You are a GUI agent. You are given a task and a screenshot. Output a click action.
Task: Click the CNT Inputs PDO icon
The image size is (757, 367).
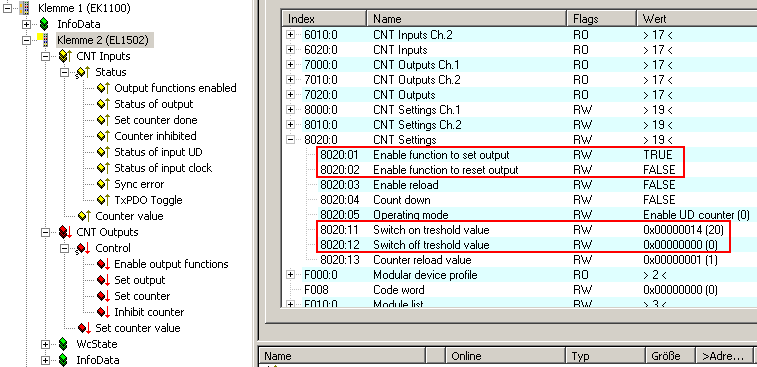(65, 56)
